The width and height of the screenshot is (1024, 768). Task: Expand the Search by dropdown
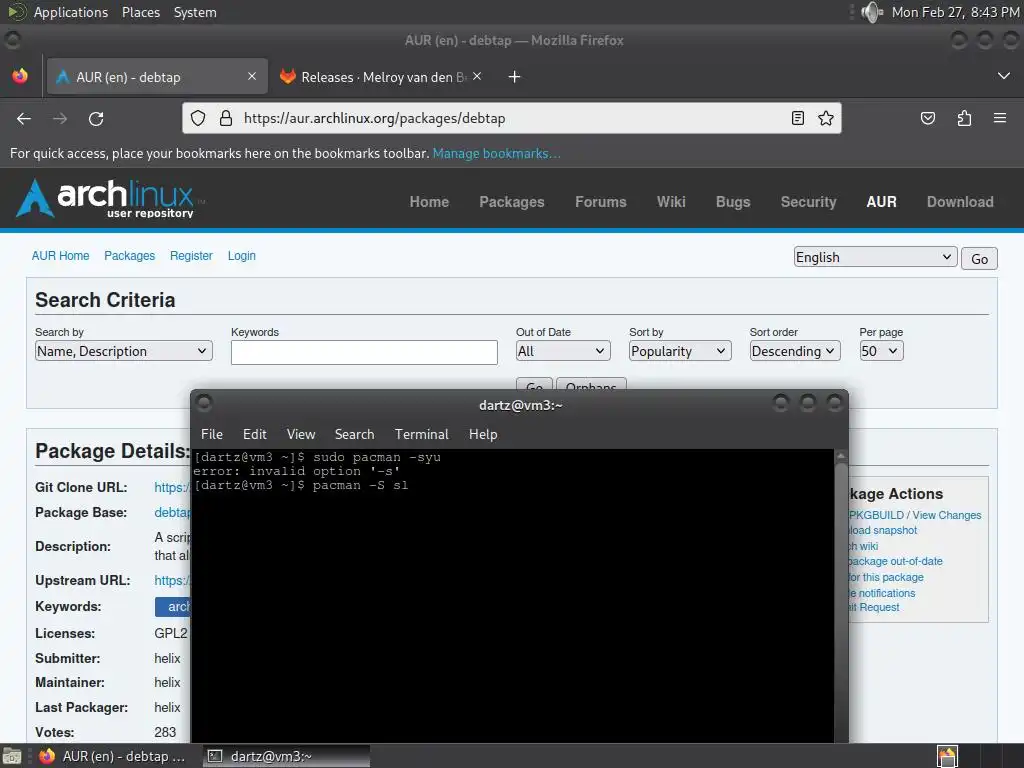pos(124,351)
